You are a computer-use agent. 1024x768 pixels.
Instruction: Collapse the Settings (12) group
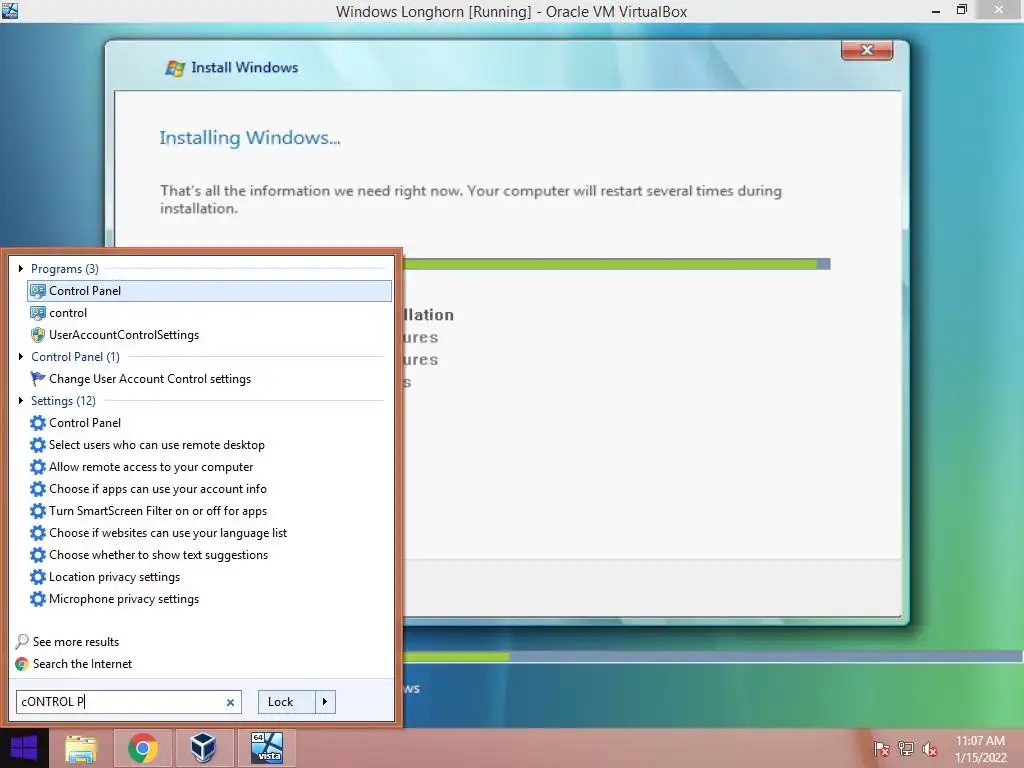pyautogui.click(x=21, y=400)
